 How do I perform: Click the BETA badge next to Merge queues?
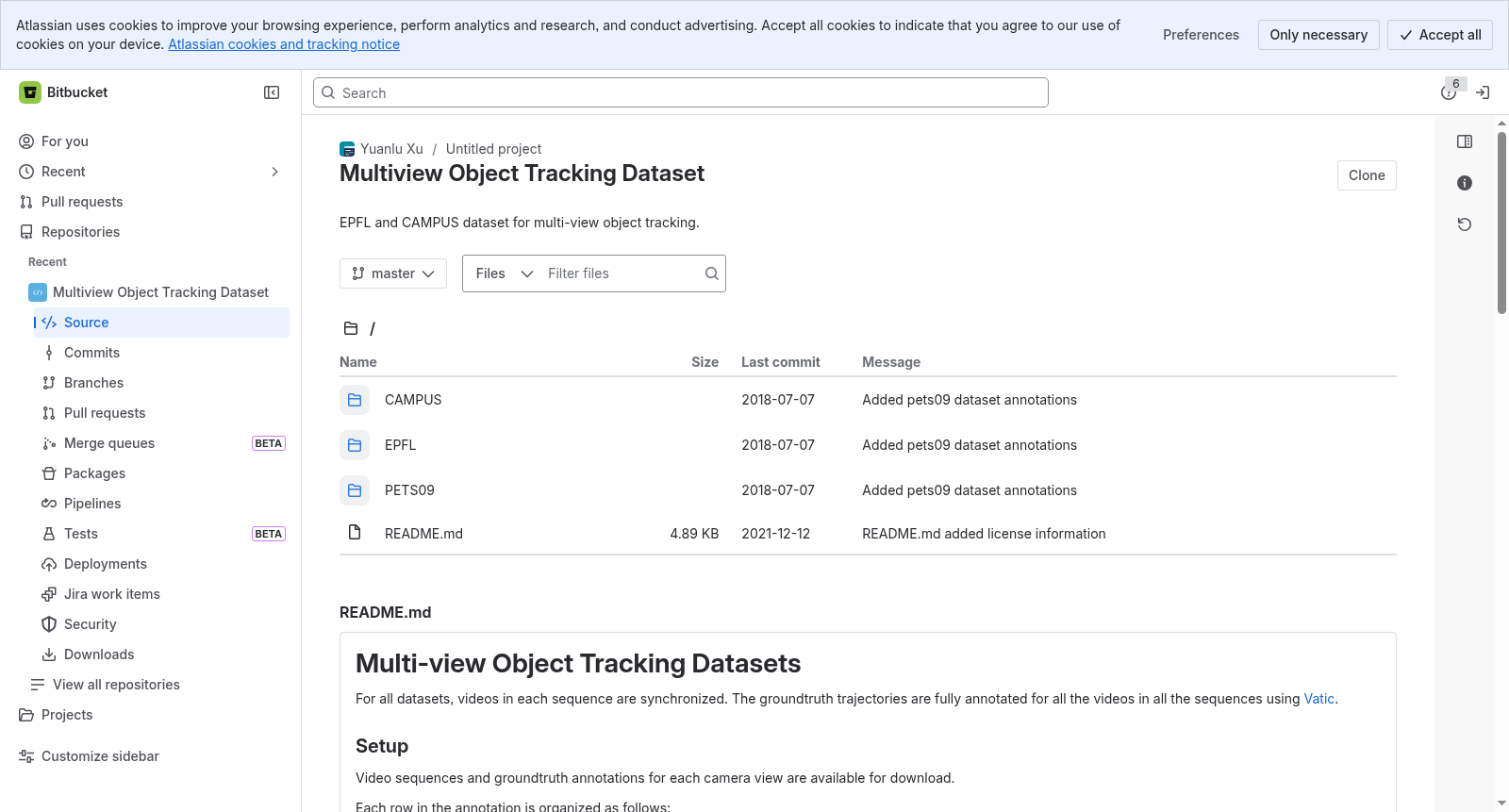pyautogui.click(x=269, y=443)
